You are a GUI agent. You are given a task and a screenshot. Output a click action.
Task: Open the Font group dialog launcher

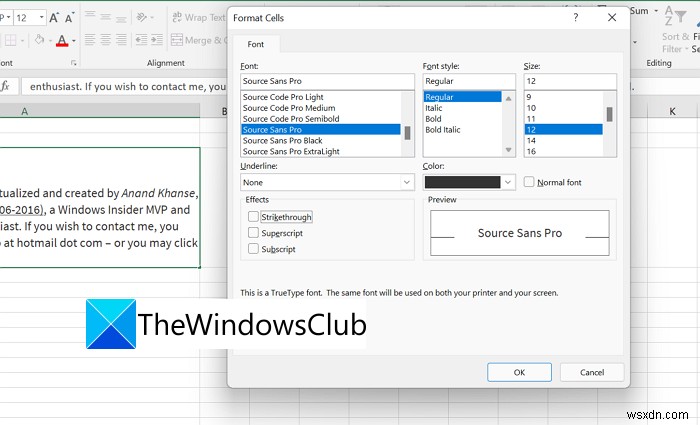(74, 63)
